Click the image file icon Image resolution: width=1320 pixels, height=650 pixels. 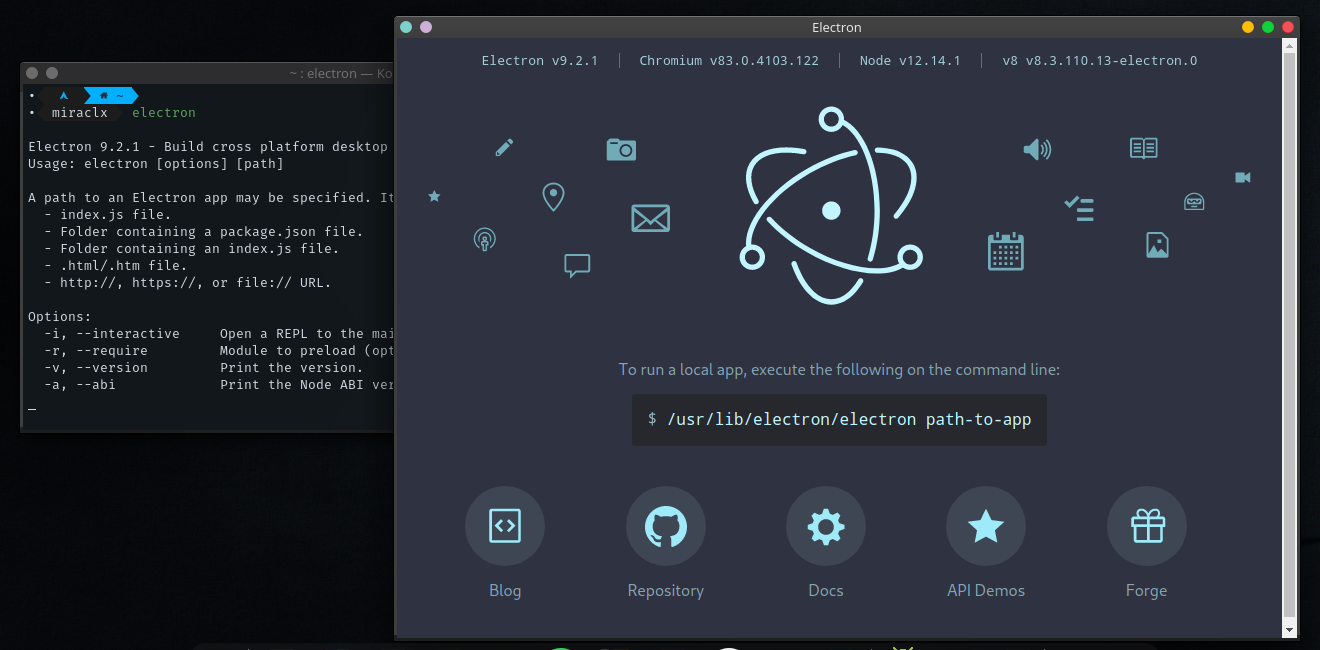click(1157, 245)
